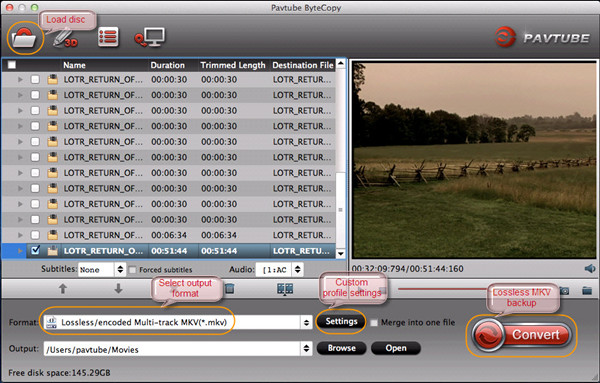
Task: Take a snapshot with the camera icon
Action: pyautogui.click(x=564, y=291)
